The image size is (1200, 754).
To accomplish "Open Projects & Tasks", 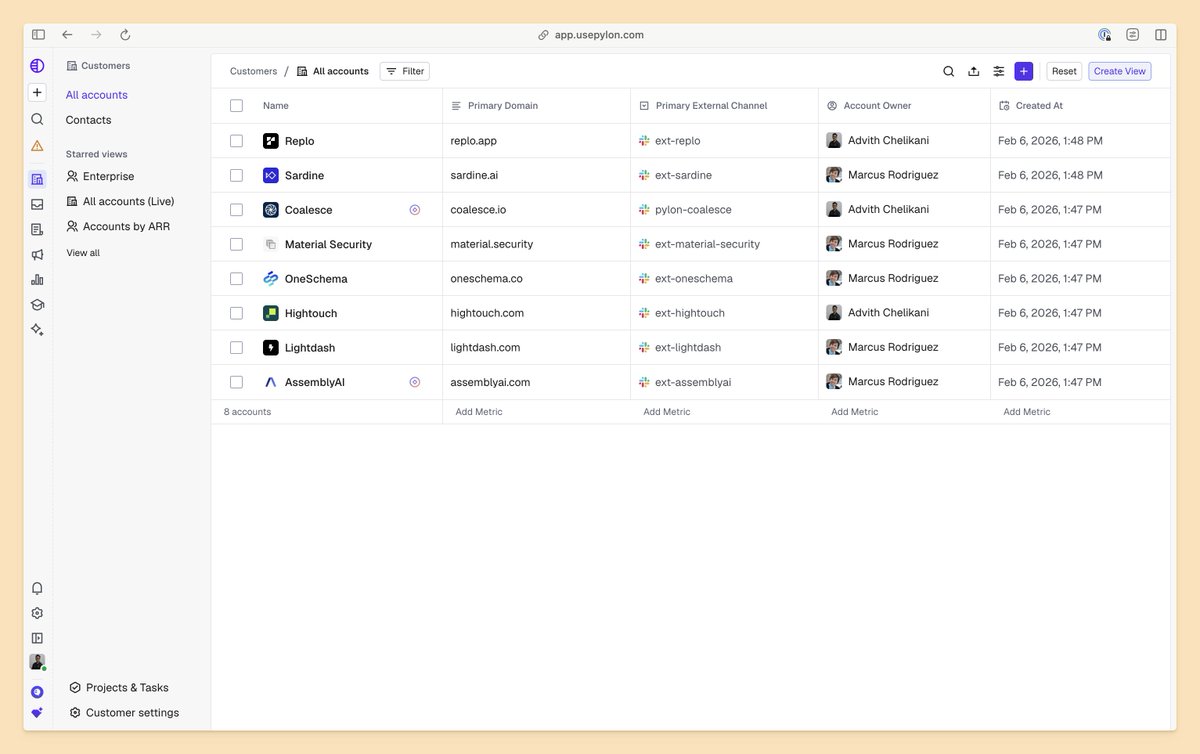I will [118, 688].
